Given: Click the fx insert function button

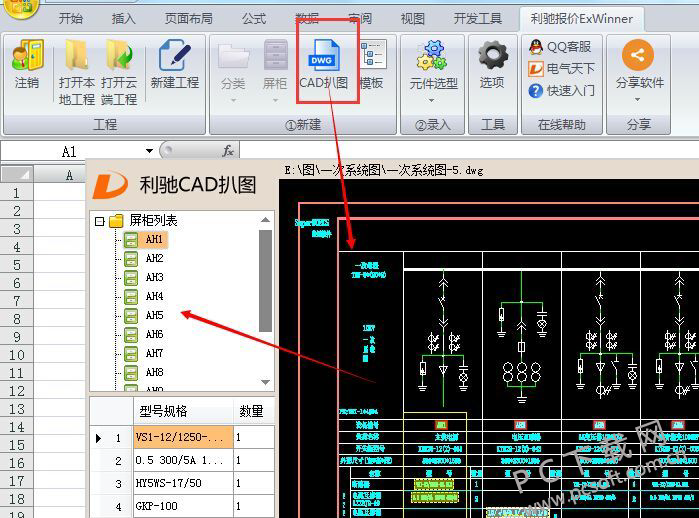Looking at the screenshot, I should (x=228, y=151).
